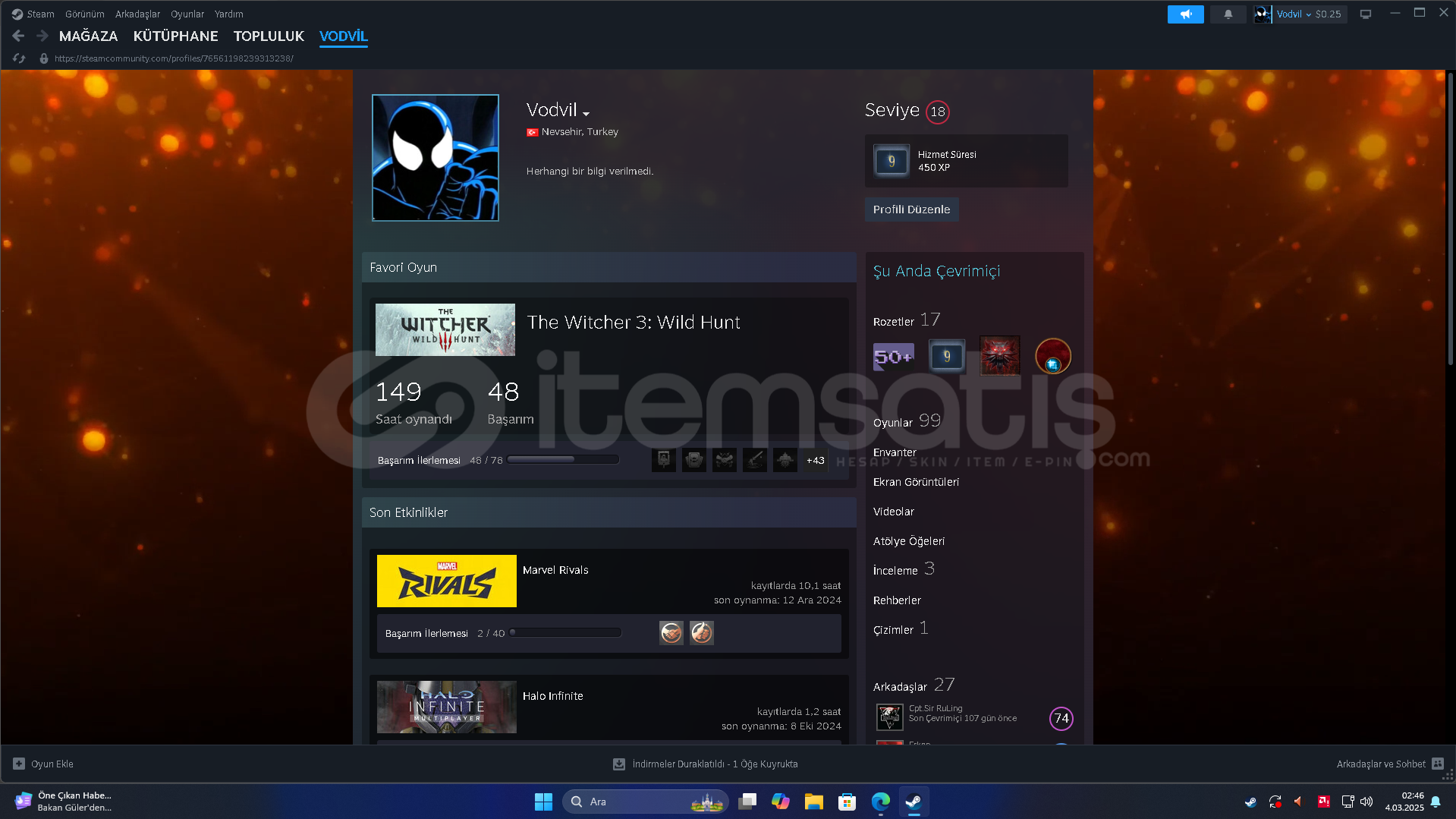Screen dimensions: 1456x819
Task: Open Microsoft Store from taskbar
Action: pos(847,802)
